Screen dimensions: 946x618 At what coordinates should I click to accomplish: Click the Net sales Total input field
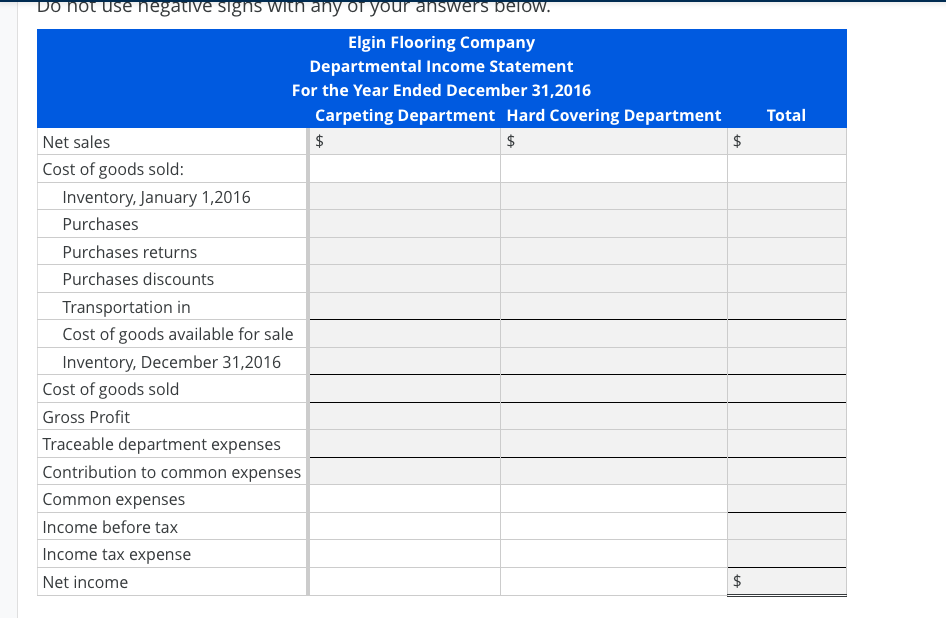pyautogui.click(x=786, y=141)
